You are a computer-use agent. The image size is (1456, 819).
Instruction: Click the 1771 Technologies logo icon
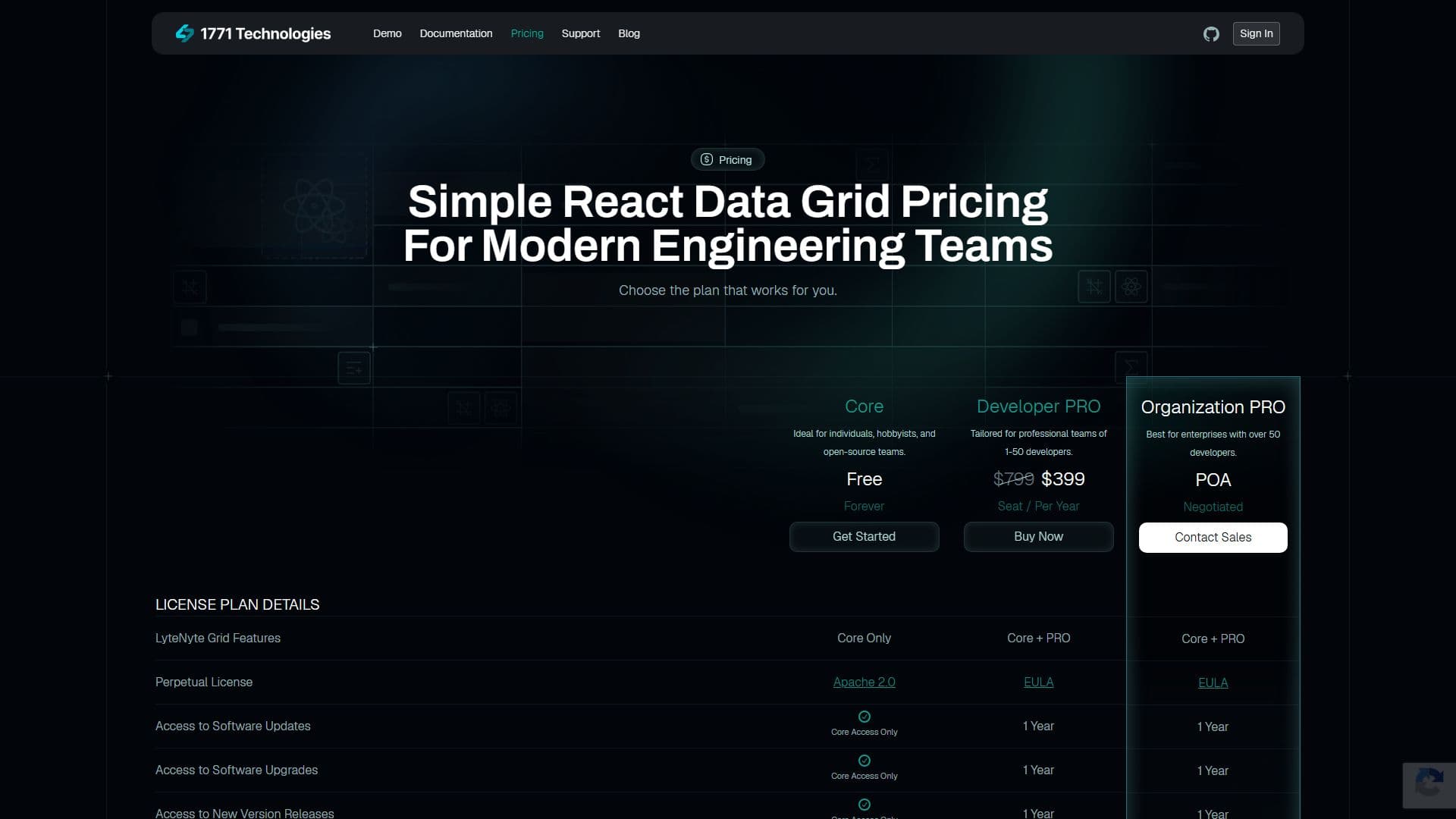(184, 33)
